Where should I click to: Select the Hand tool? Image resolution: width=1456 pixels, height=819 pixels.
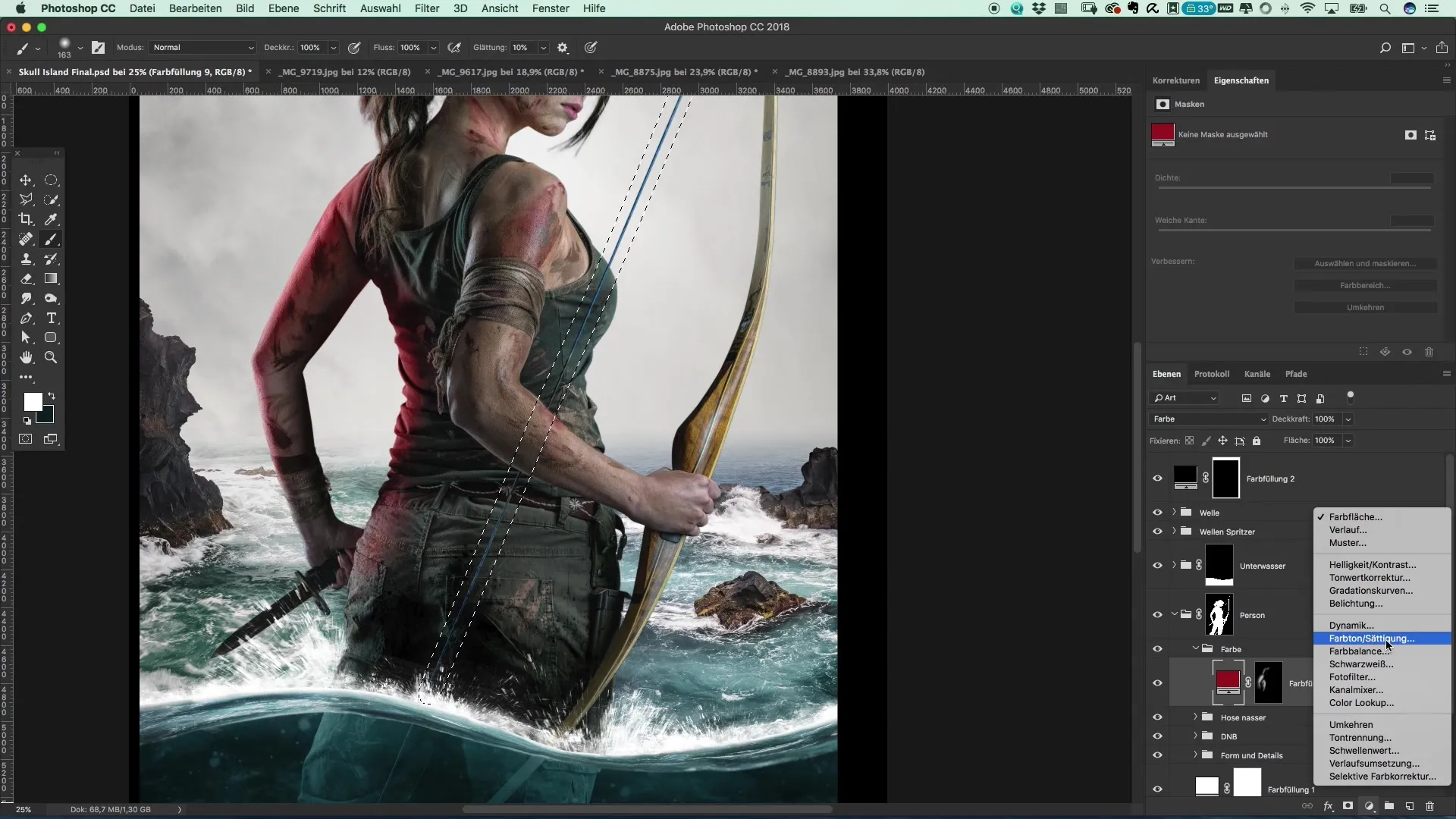pos(26,357)
